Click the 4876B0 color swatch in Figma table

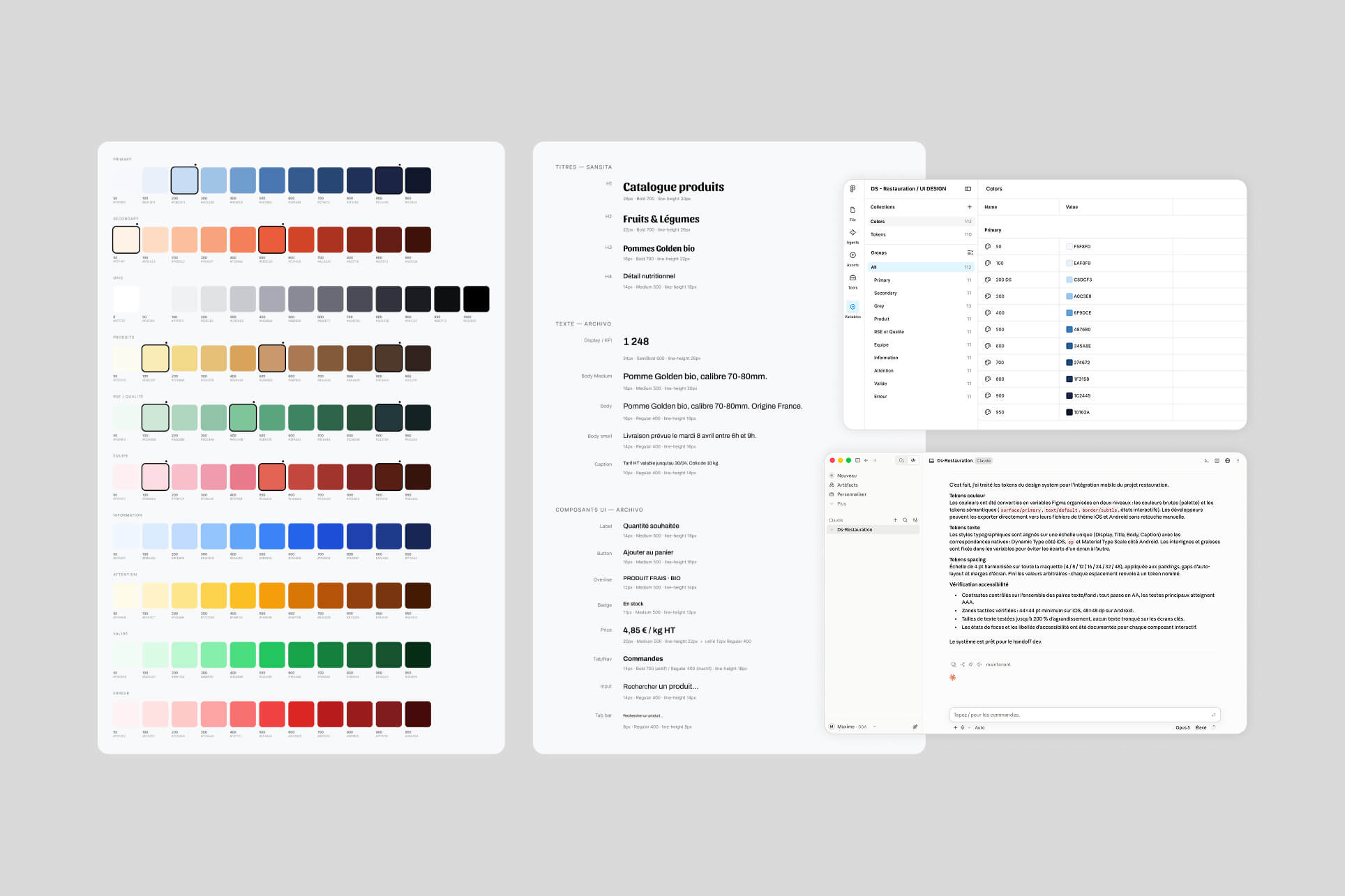1069,329
